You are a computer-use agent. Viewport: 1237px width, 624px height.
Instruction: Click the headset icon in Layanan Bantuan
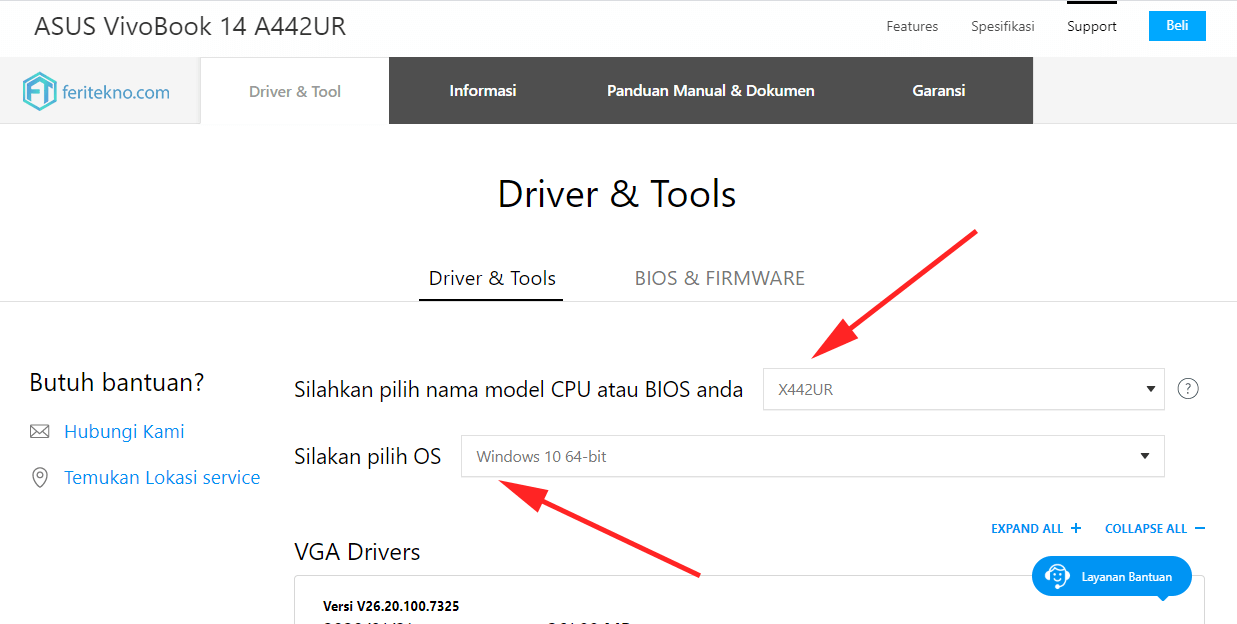tap(1057, 576)
